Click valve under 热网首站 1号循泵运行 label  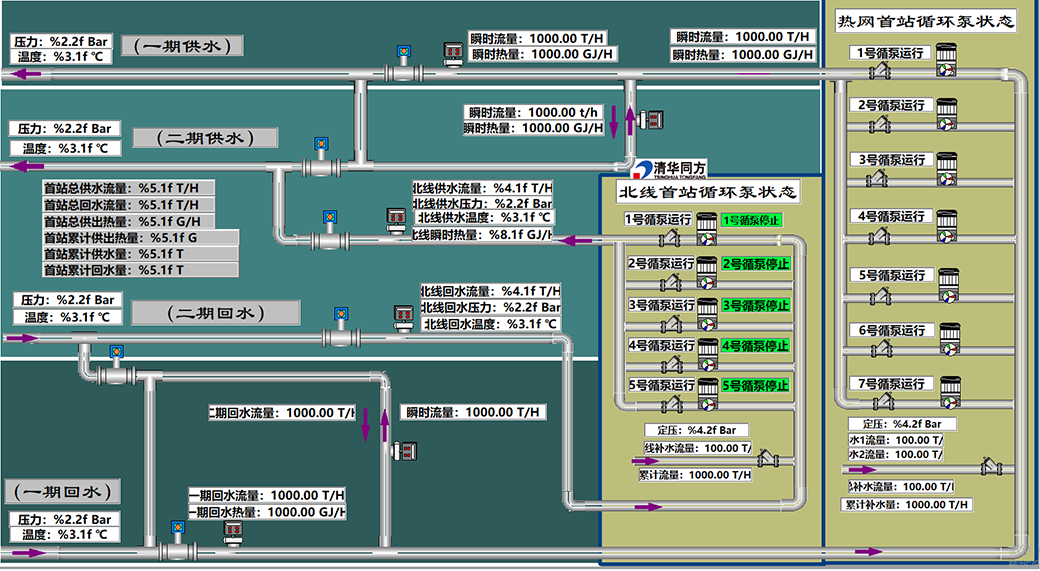(x=880, y=70)
